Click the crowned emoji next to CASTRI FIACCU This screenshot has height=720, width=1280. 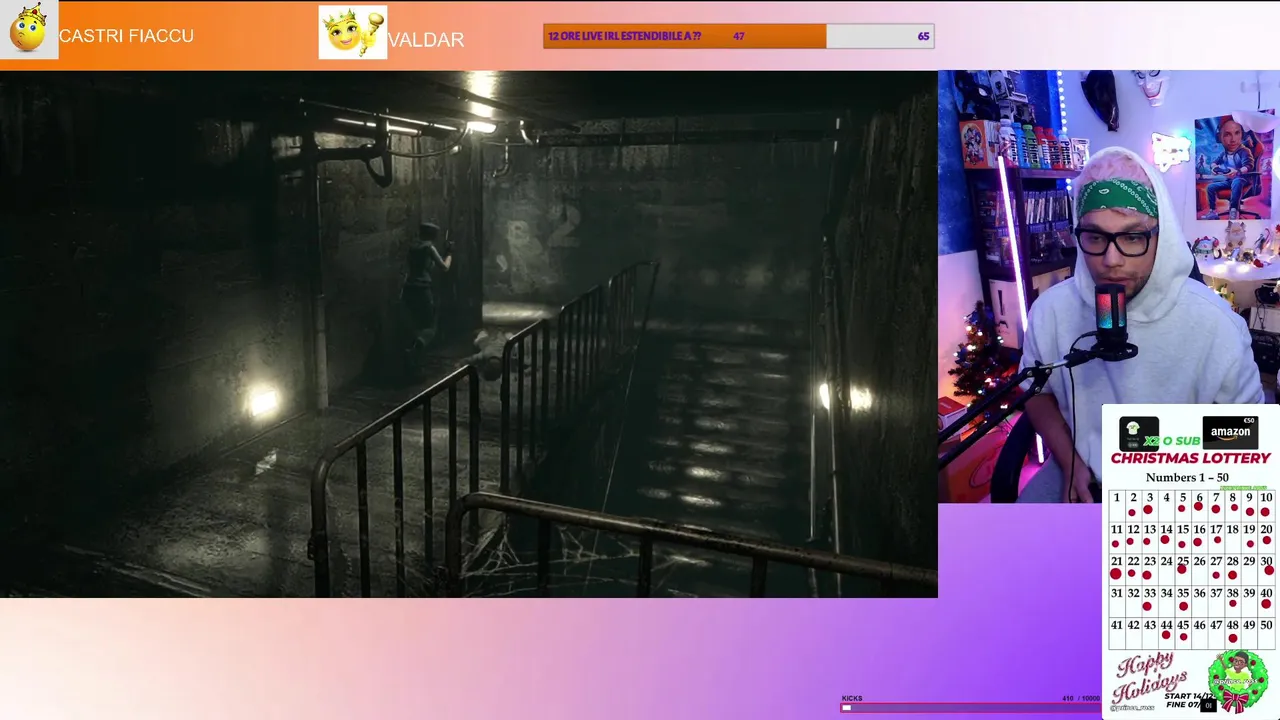pos(29,29)
